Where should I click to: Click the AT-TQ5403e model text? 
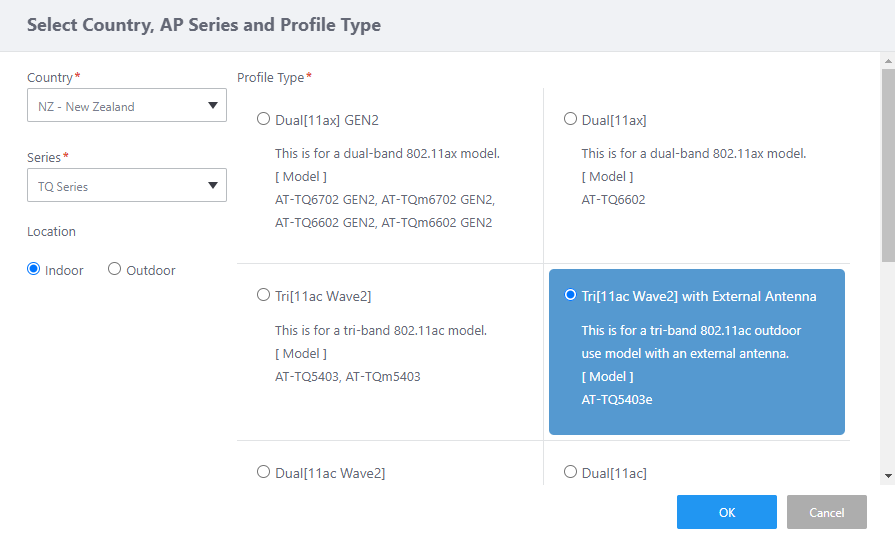(617, 399)
